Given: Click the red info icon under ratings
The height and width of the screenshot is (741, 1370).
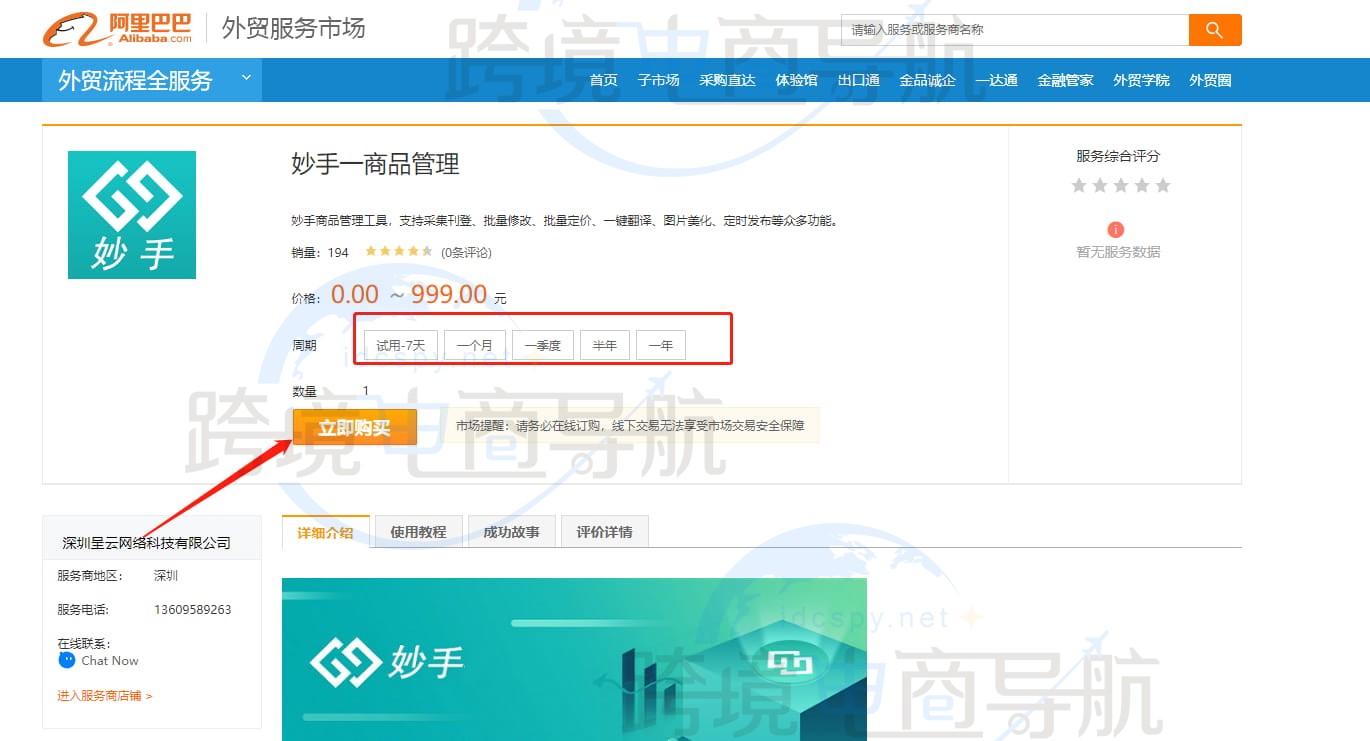Looking at the screenshot, I should click(1117, 230).
